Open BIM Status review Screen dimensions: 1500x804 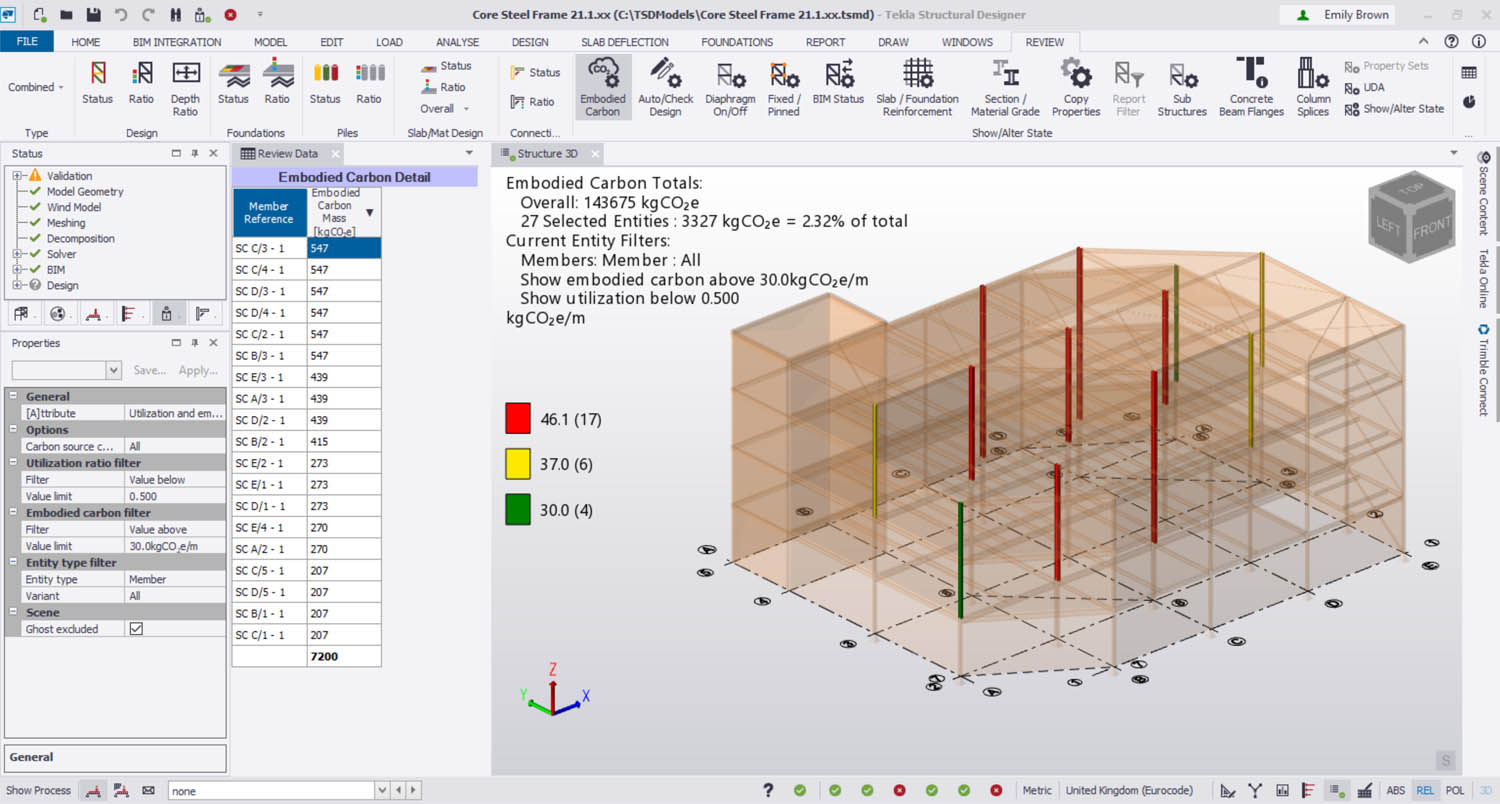(x=838, y=82)
